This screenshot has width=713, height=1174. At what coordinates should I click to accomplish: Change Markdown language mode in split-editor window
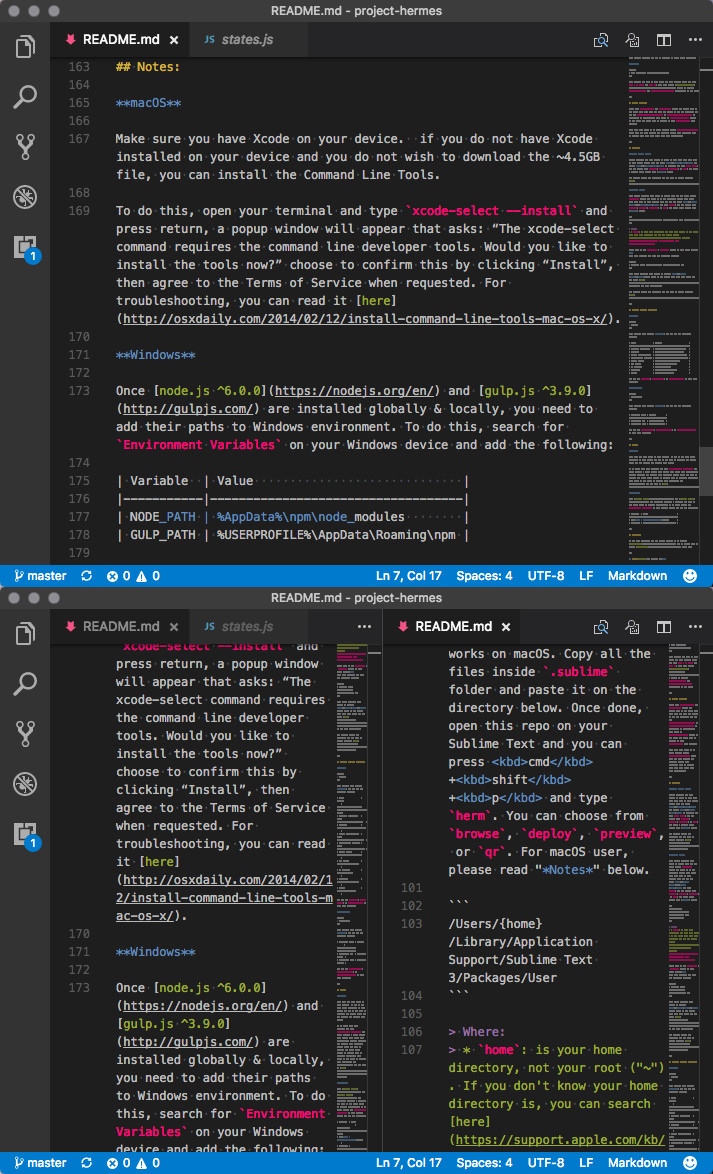click(637, 1163)
